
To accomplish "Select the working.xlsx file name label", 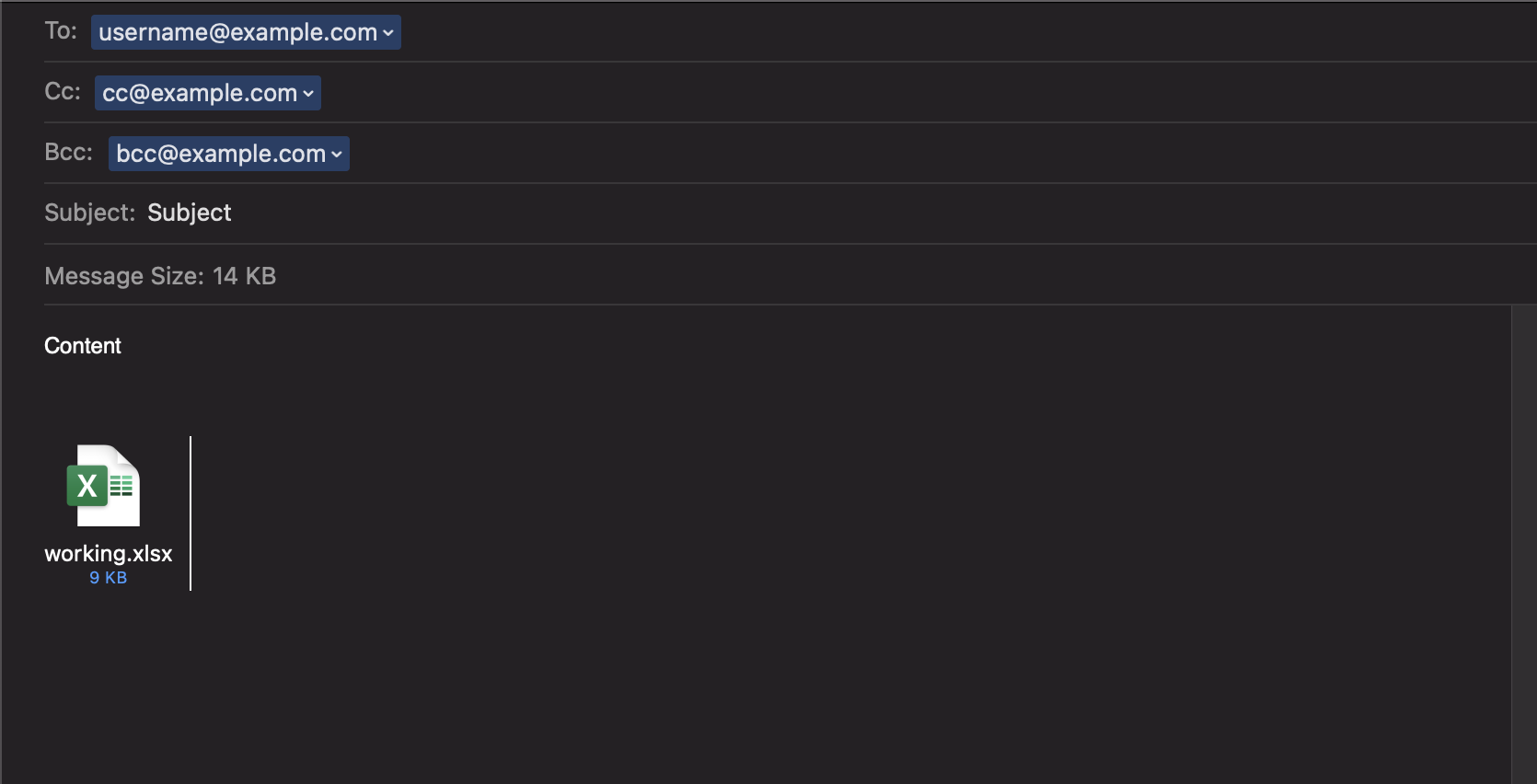I will [109, 553].
